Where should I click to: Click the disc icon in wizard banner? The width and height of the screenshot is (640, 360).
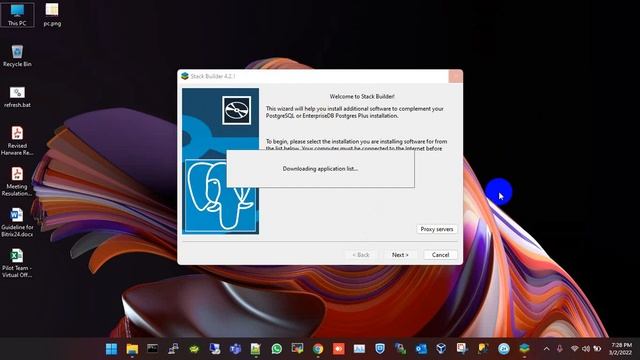coord(236,110)
